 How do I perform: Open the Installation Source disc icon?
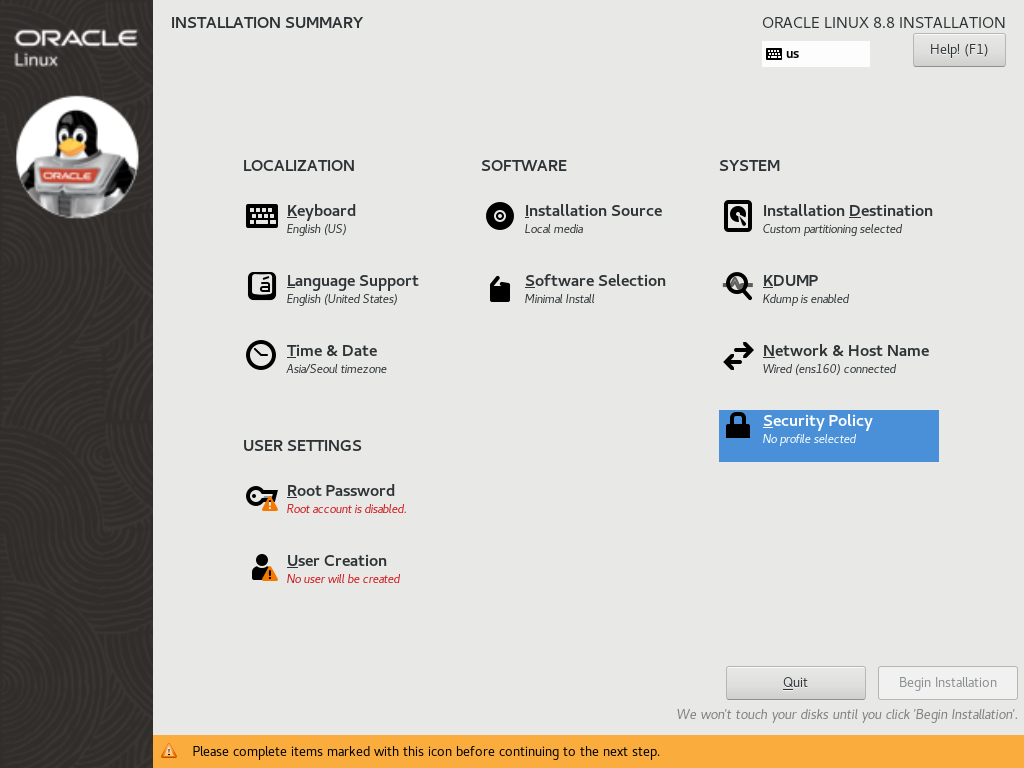(499, 216)
